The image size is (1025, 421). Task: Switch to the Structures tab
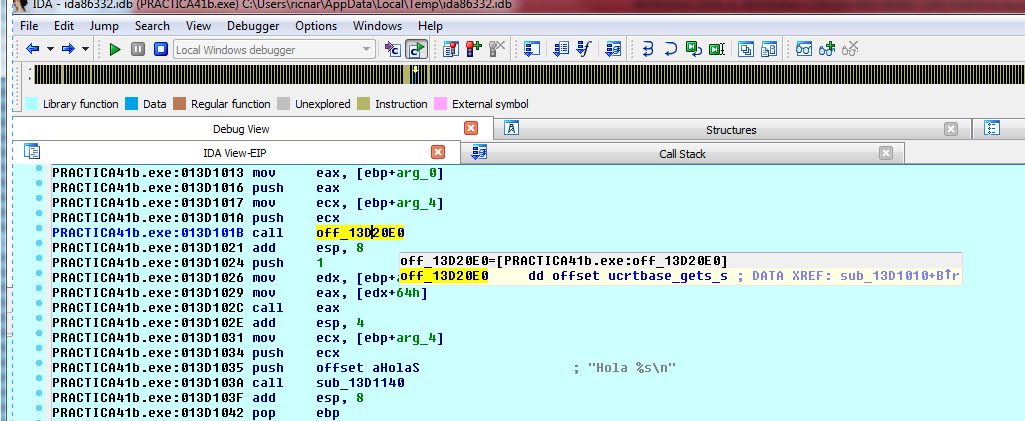(x=730, y=129)
